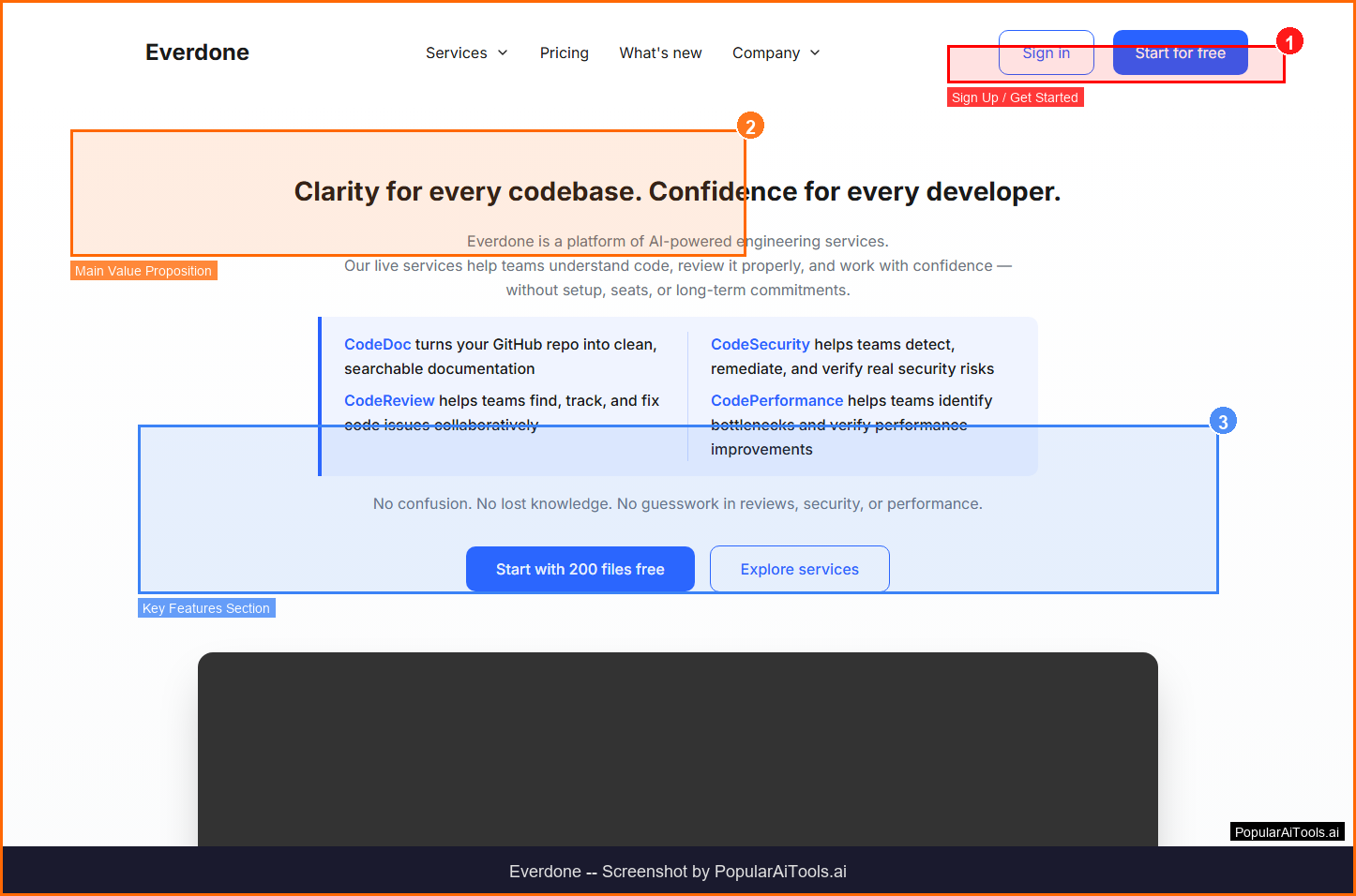Image resolution: width=1356 pixels, height=896 pixels.
Task: Follow the CodeReview link
Action: pyautogui.click(x=389, y=401)
